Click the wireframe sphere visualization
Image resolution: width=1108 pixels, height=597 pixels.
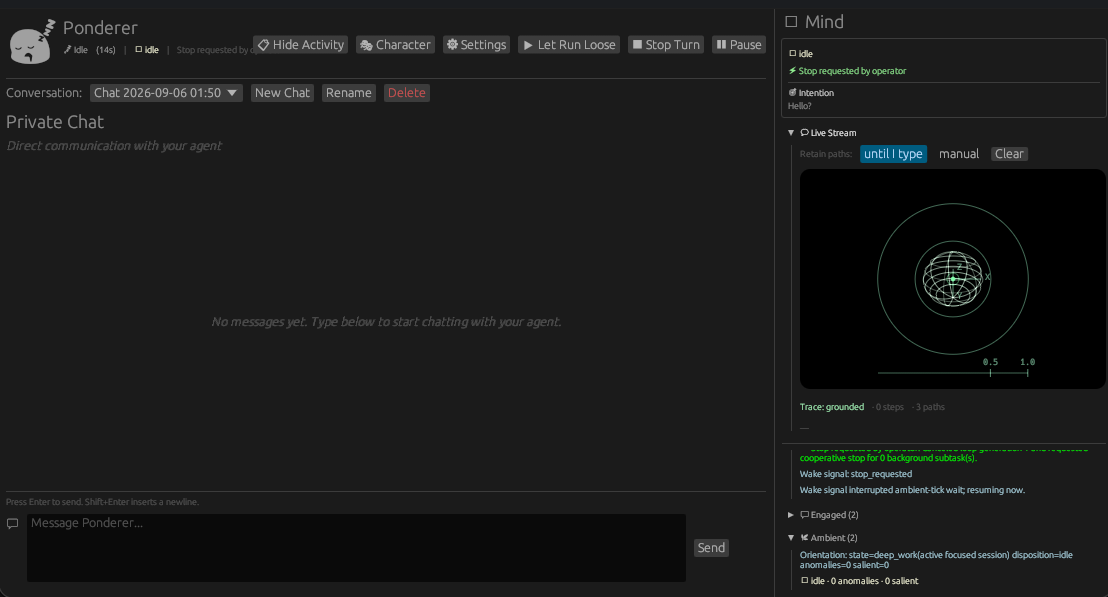click(953, 278)
